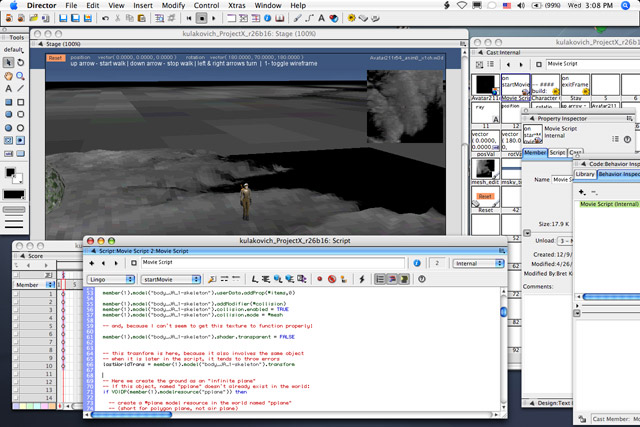Select the Rotate and Skew tool
Screen dimensions: 640x427
(x=20, y=62)
